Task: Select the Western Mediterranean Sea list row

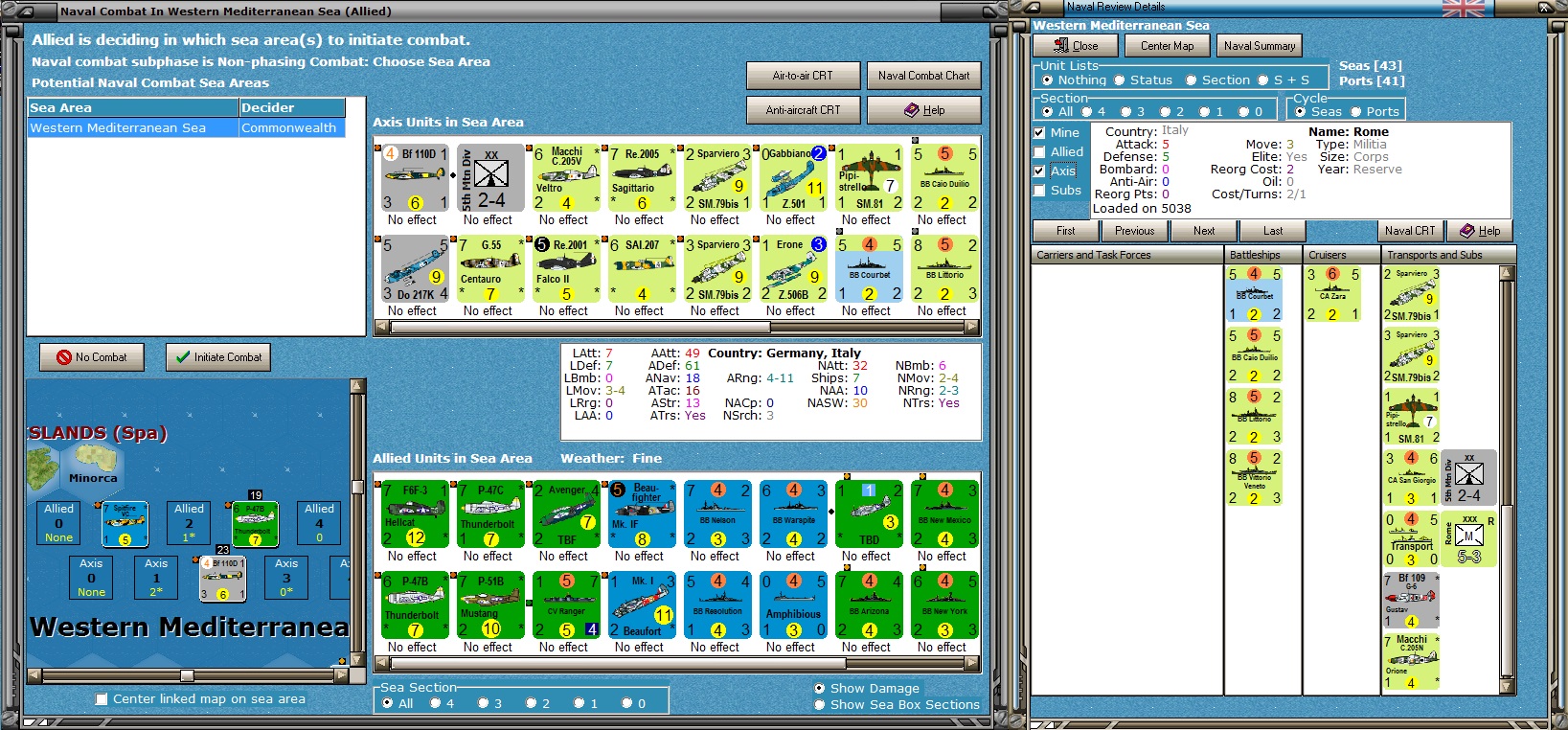Action: [x=187, y=127]
